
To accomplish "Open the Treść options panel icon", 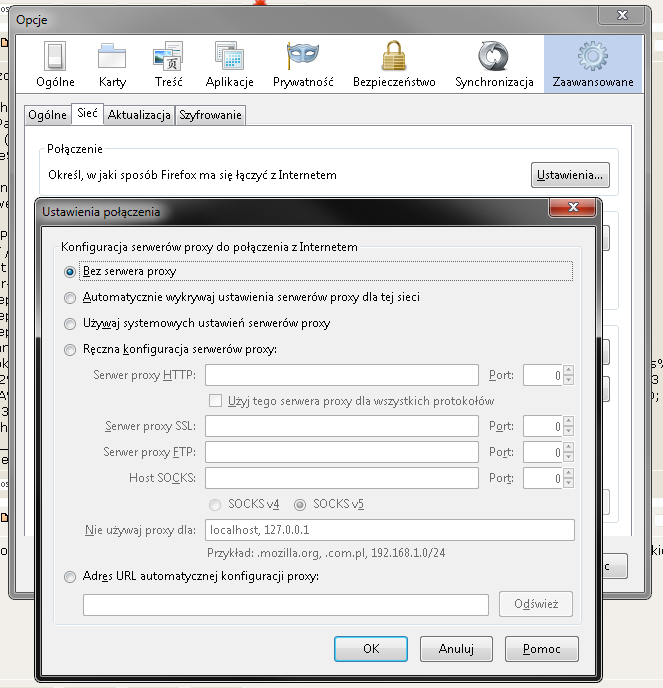I will [x=168, y=64].
